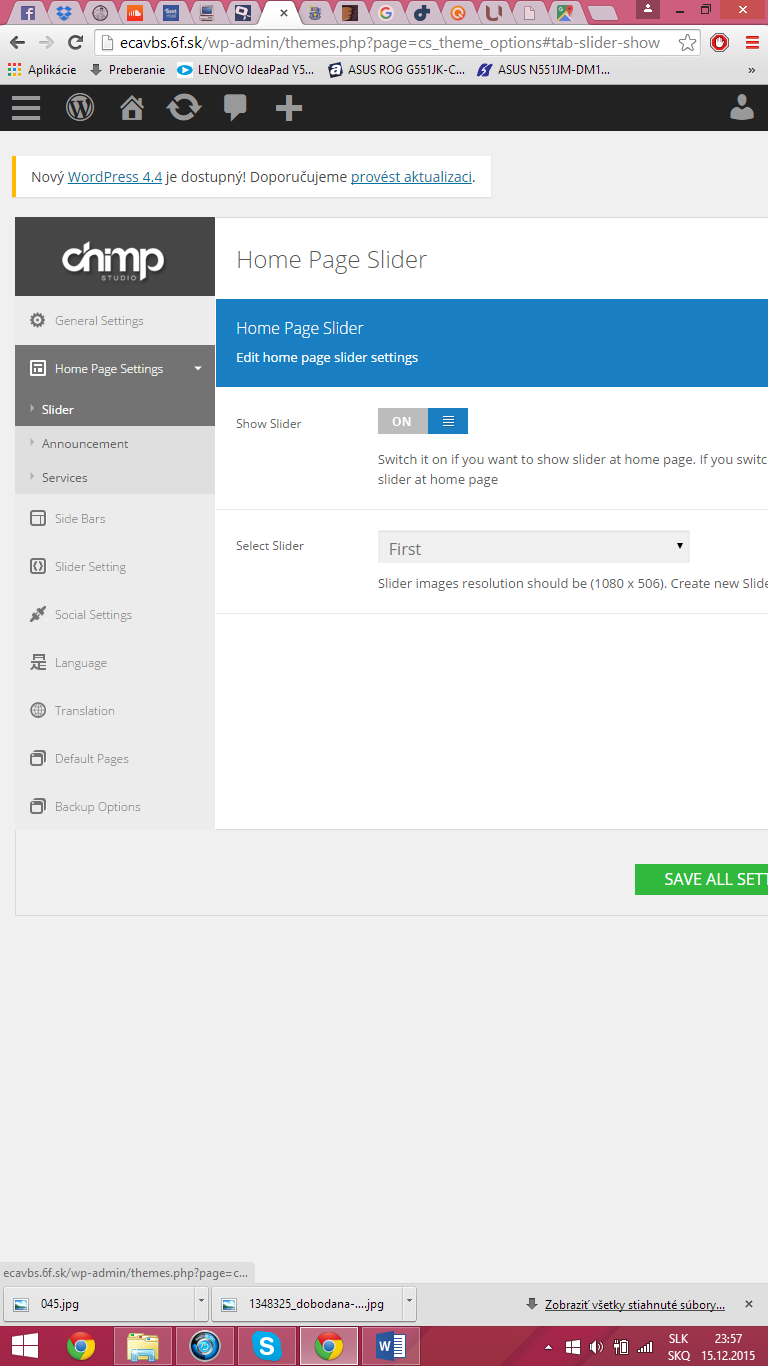Screen dimensions: 768x1366
Task: Click the browser address bar URL
Action: (389, 43)
